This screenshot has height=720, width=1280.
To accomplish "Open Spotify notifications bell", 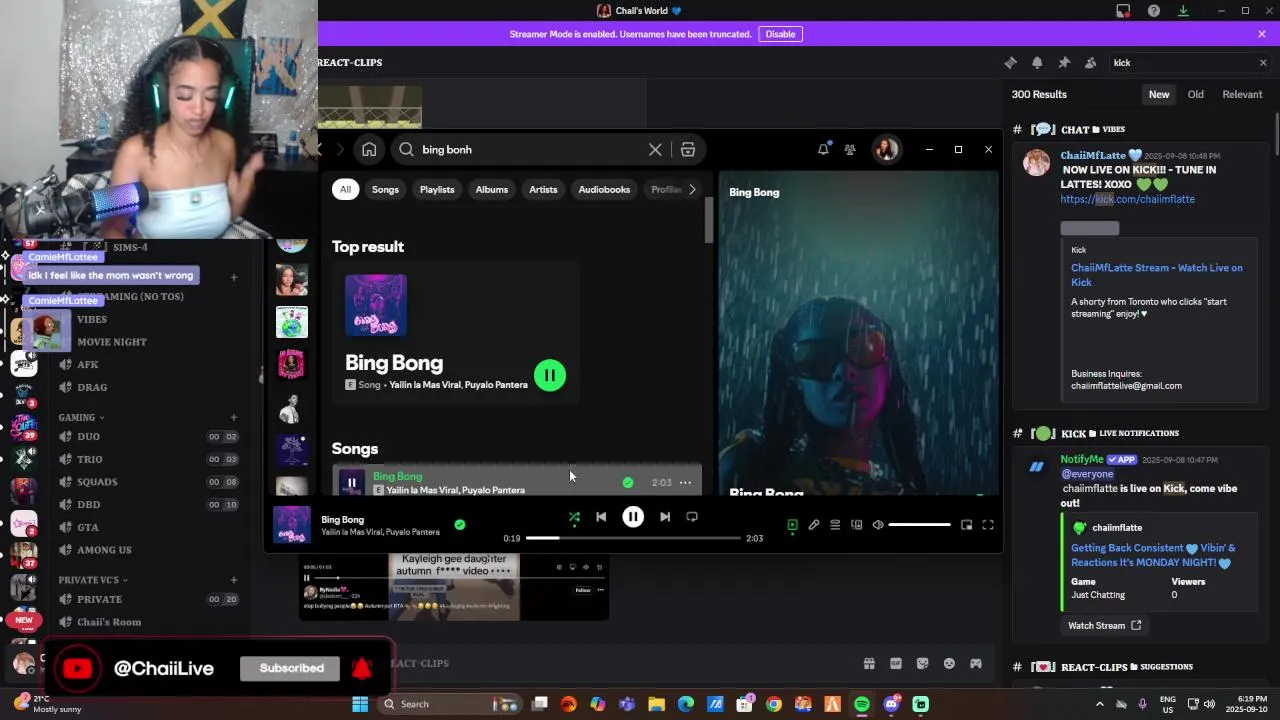I will pos(823,149).
